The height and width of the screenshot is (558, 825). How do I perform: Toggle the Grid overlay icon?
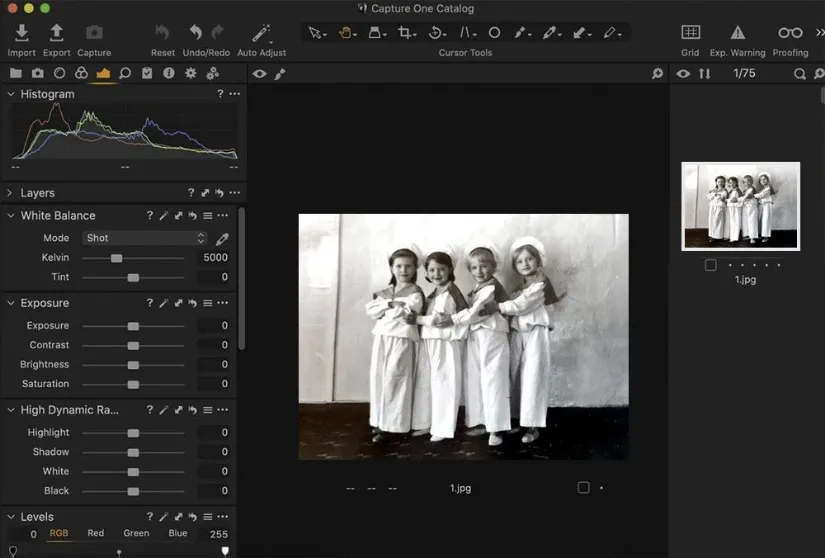pyautogui.click(x=690, y=33)
